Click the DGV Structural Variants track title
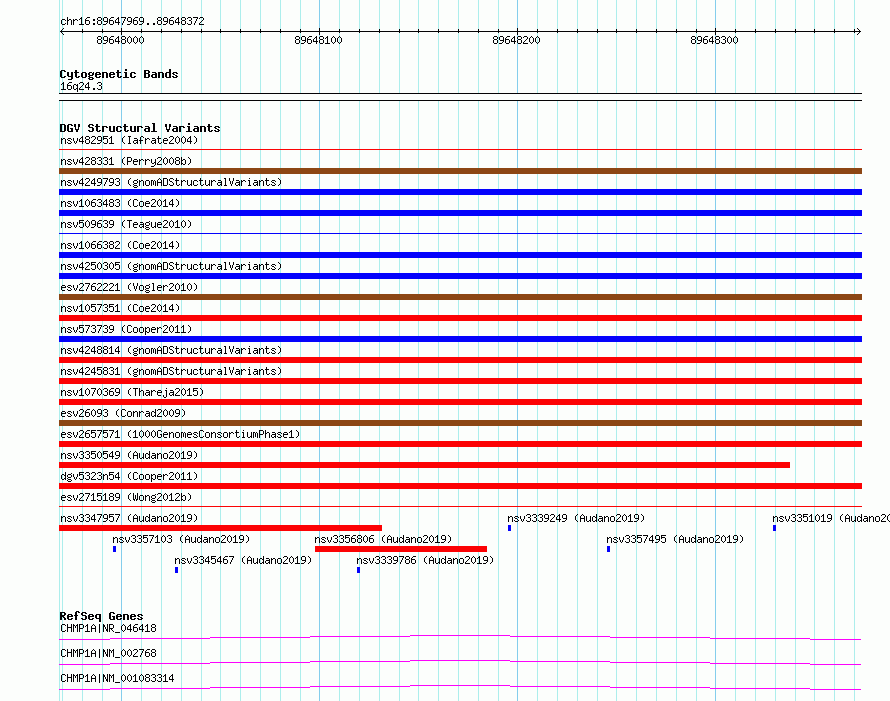Image resolution: width=890 pixels, height=701 pixels. [140, 128]
